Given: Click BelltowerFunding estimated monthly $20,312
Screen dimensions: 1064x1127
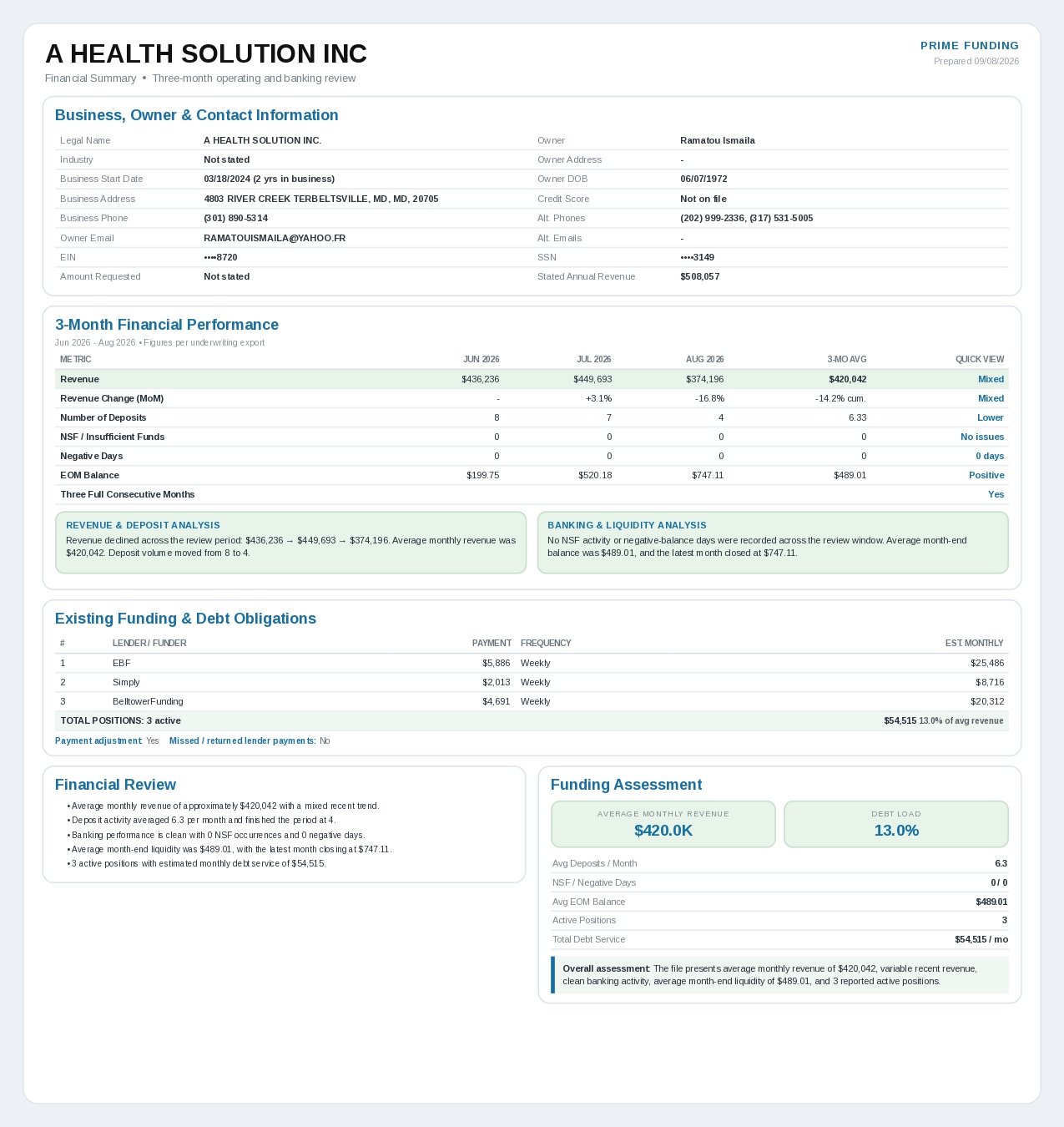Looking at the screenshot, I should (987, 701).
